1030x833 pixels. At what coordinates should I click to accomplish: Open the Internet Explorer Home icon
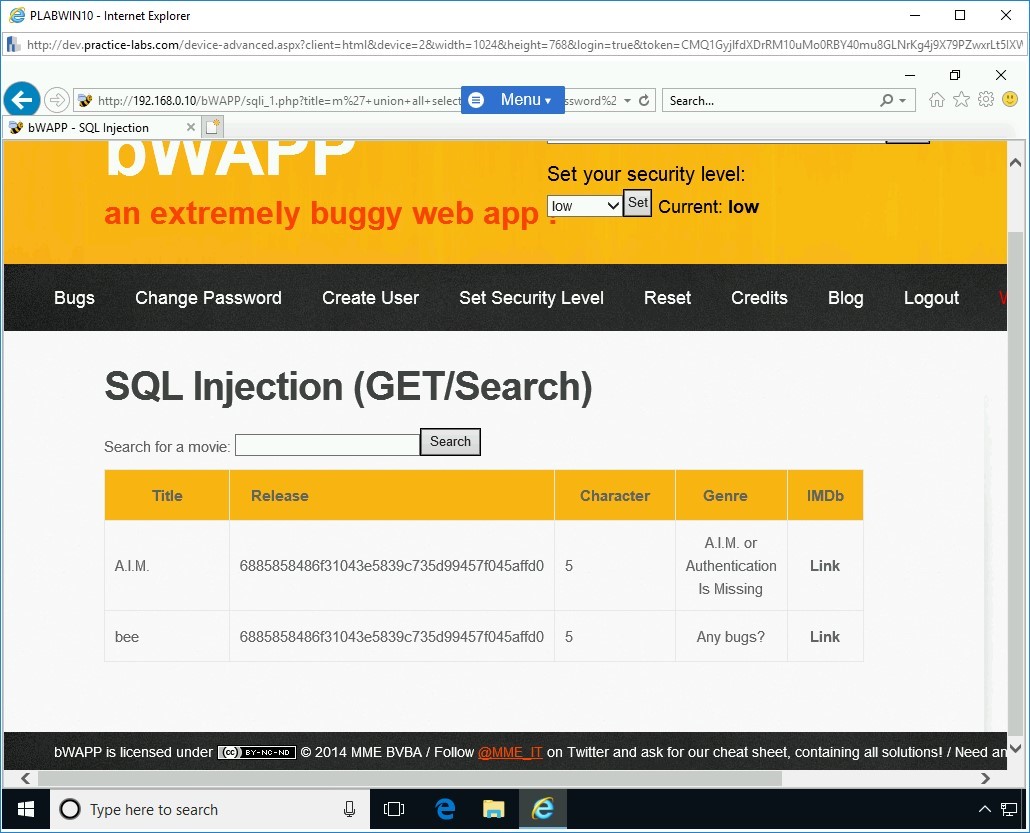tap(937, 100)
